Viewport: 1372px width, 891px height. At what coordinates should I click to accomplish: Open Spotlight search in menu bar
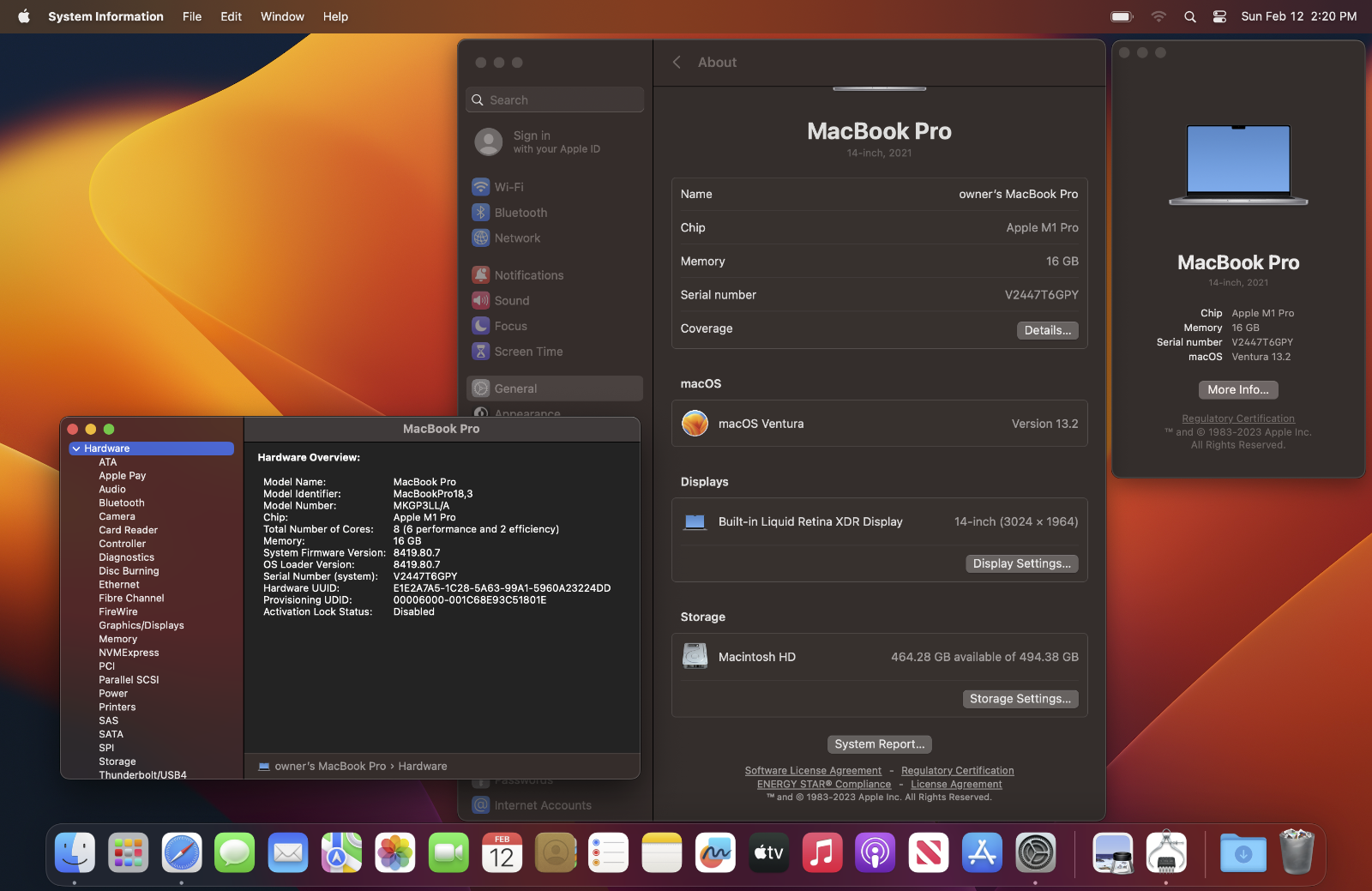click(x=1190, y=16)
